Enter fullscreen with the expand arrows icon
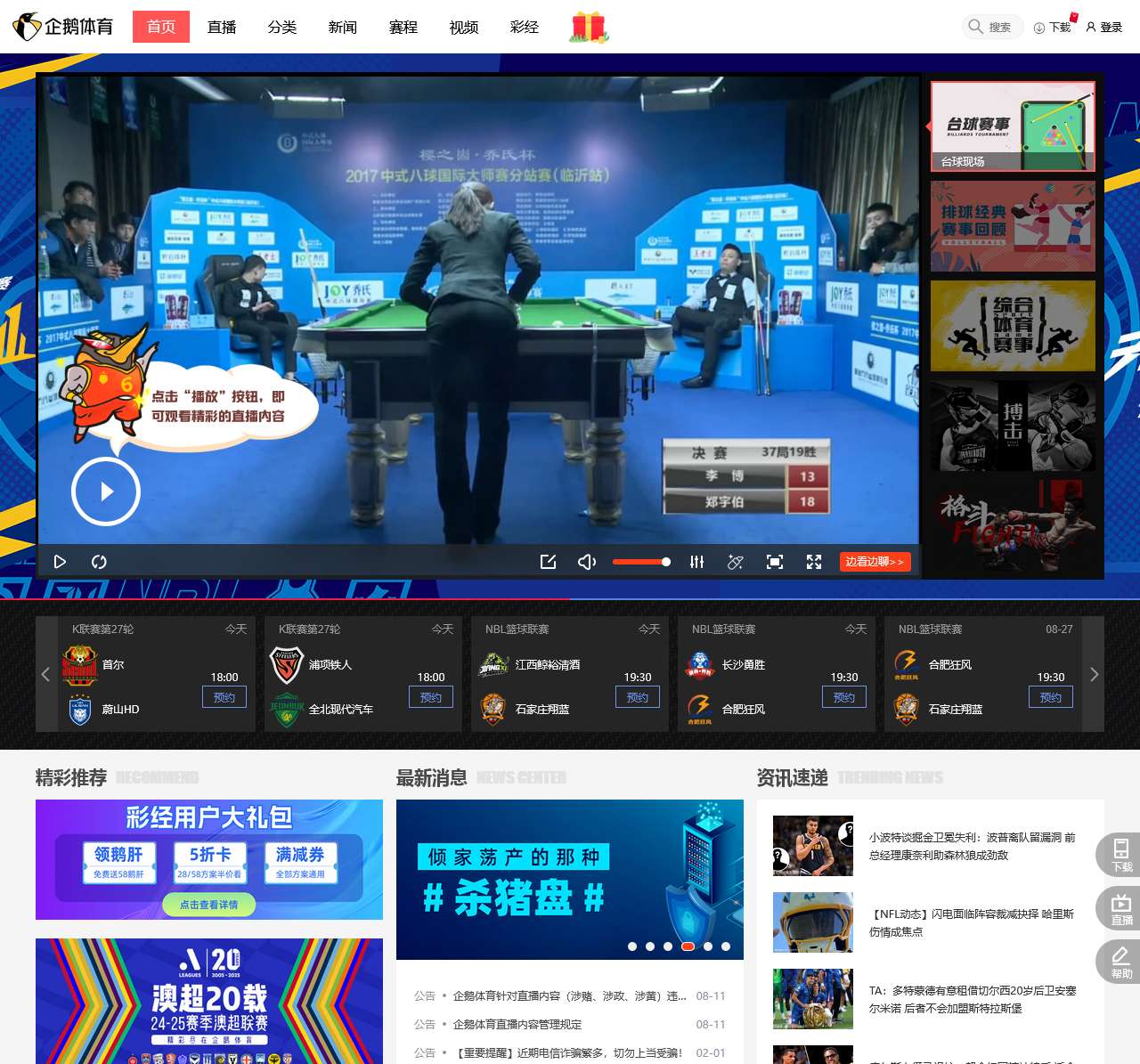Screen dimensions: 1140x1064 814,562
